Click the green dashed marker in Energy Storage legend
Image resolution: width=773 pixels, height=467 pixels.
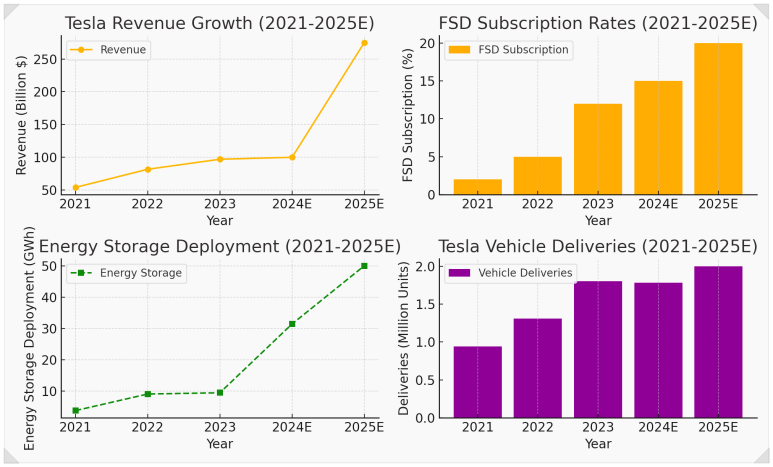click(x=81, y=273)
